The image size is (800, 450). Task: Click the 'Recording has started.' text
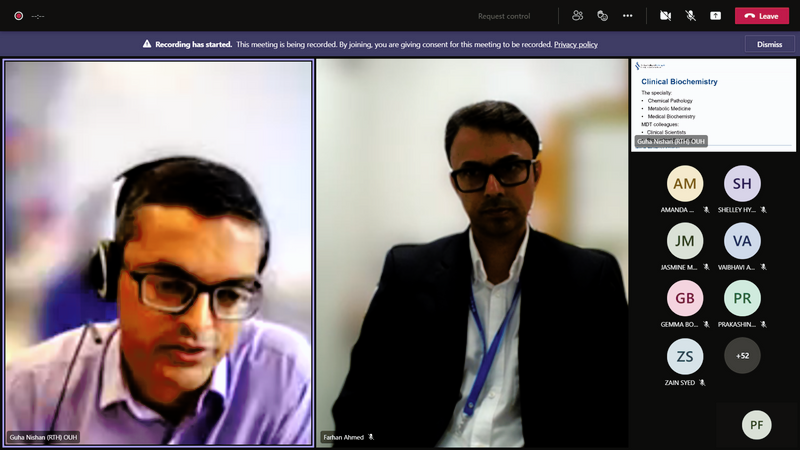point(193,44)
